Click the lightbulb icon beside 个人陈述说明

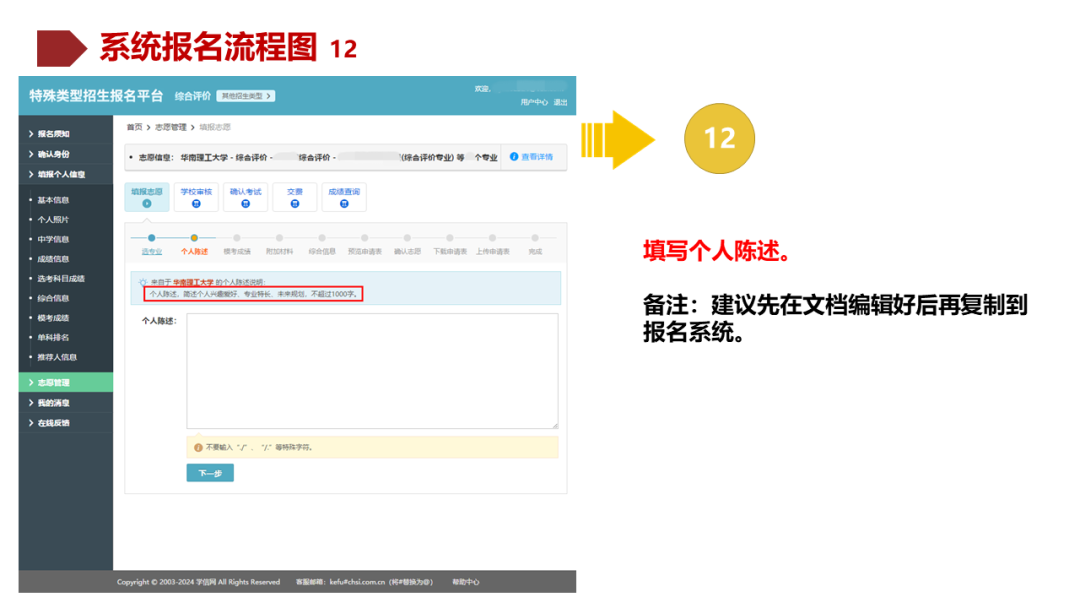coord(143,282)
